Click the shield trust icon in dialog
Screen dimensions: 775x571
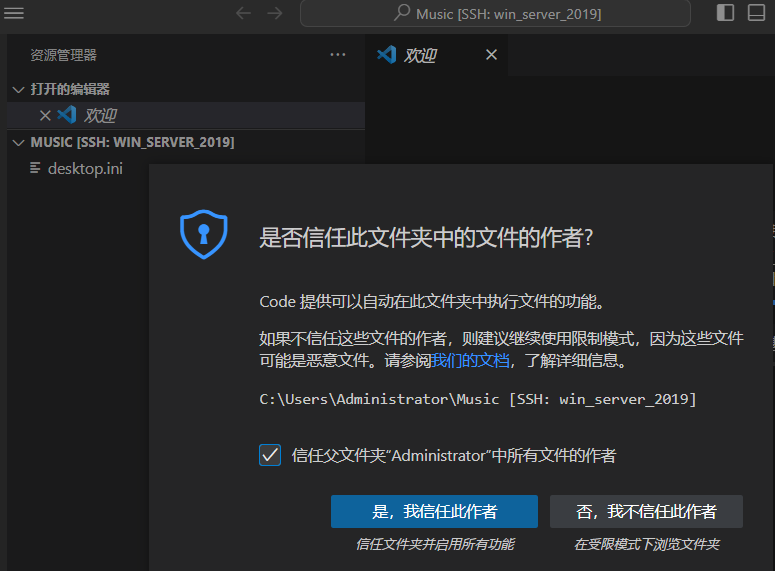pos(204,234)
